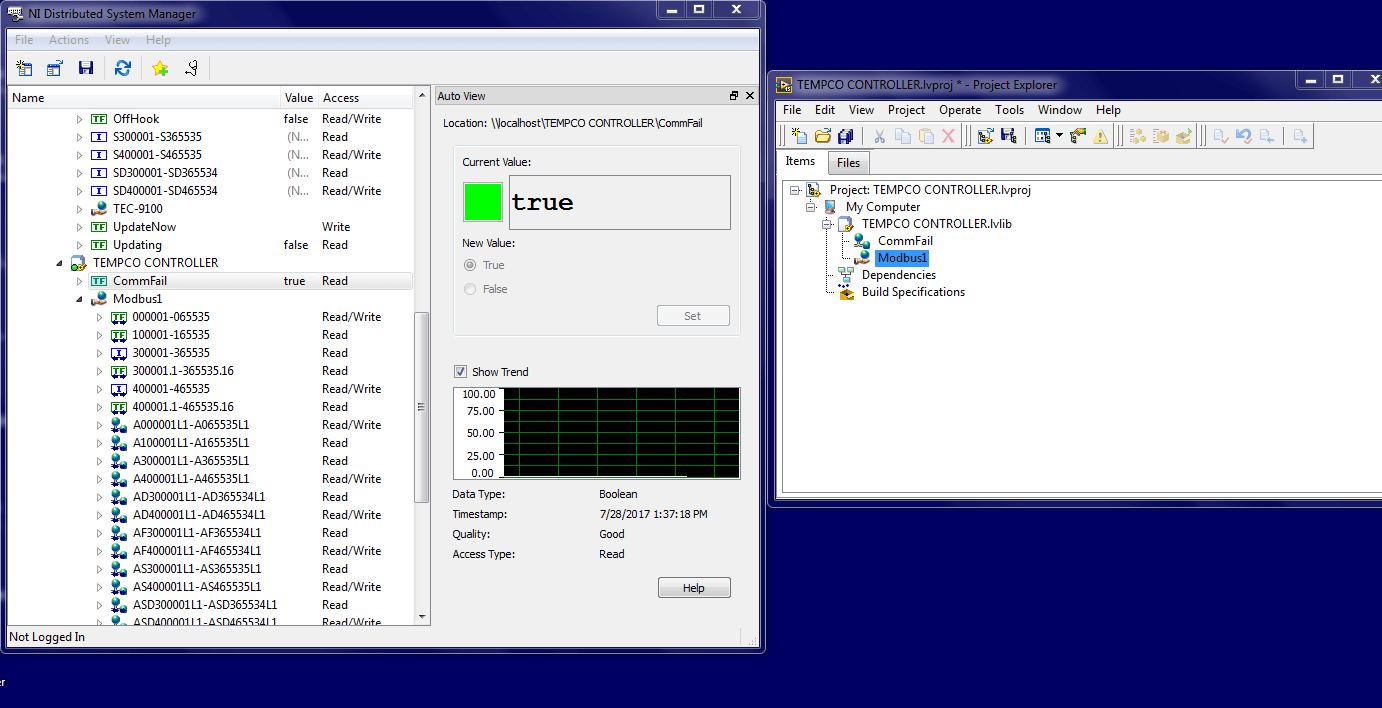Click the Cut scissors icon in Project Explorer

coord(880,136)
